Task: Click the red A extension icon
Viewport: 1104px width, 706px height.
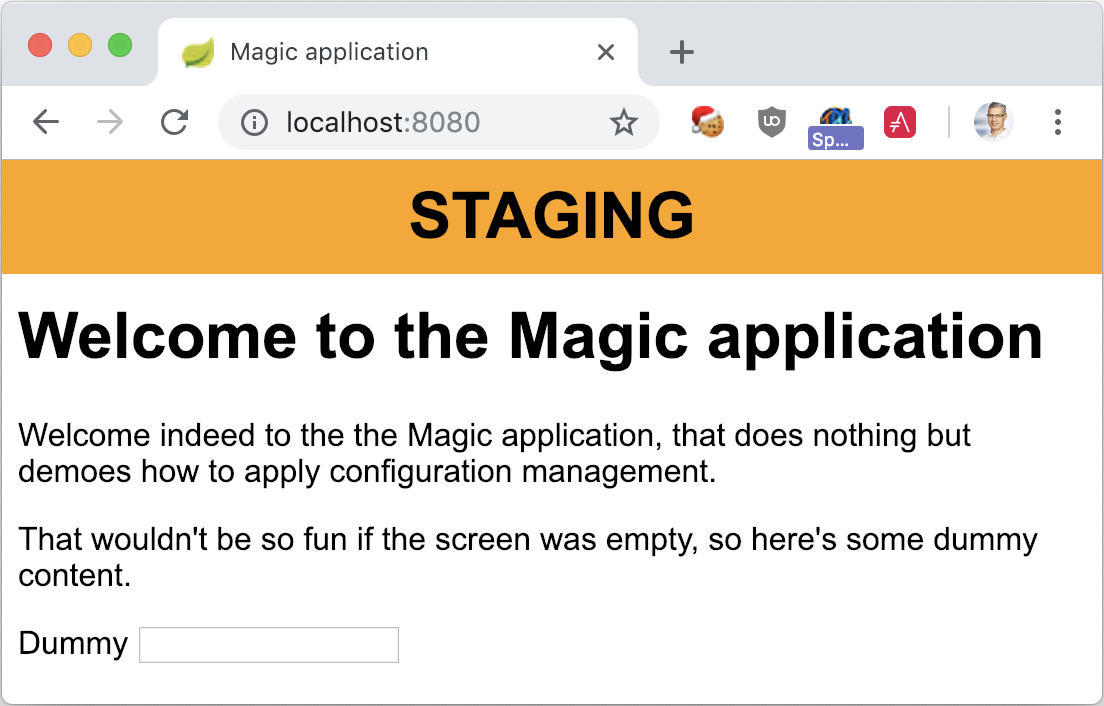Action: coord(899,121)
